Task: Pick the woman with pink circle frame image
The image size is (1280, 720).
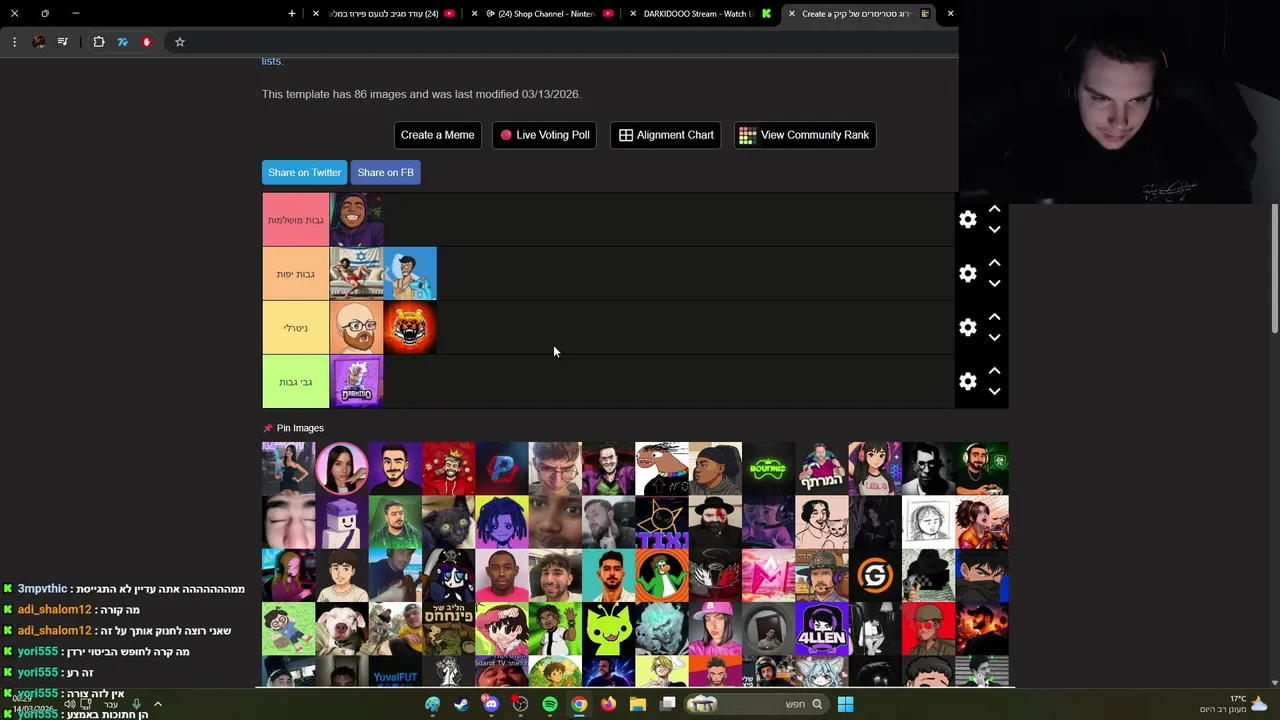Action: [342, 468]
